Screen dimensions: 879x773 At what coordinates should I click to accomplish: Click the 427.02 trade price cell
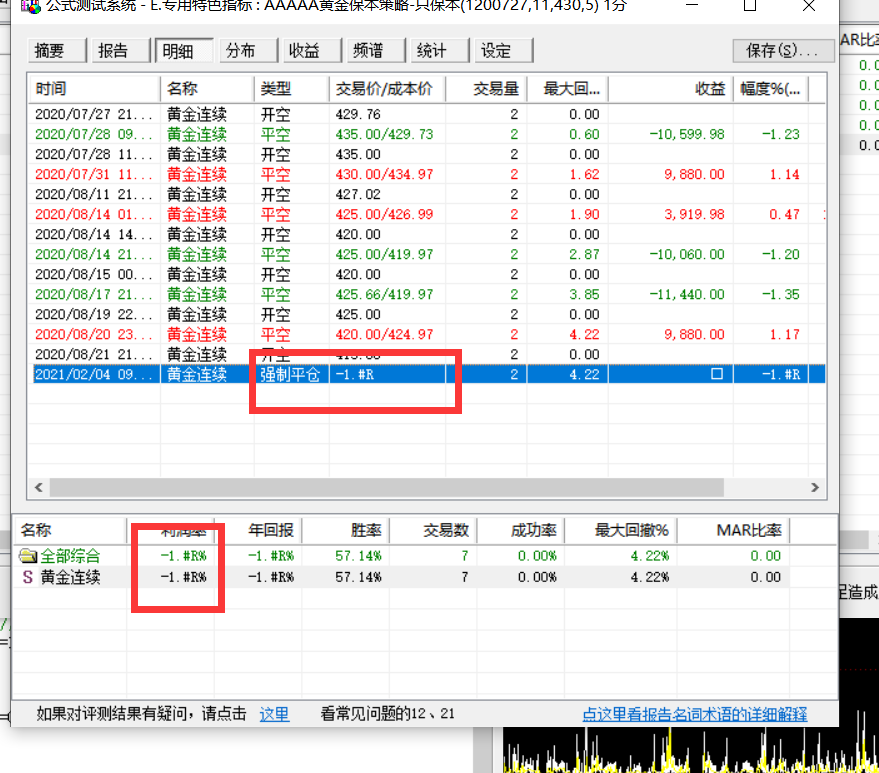358,195
